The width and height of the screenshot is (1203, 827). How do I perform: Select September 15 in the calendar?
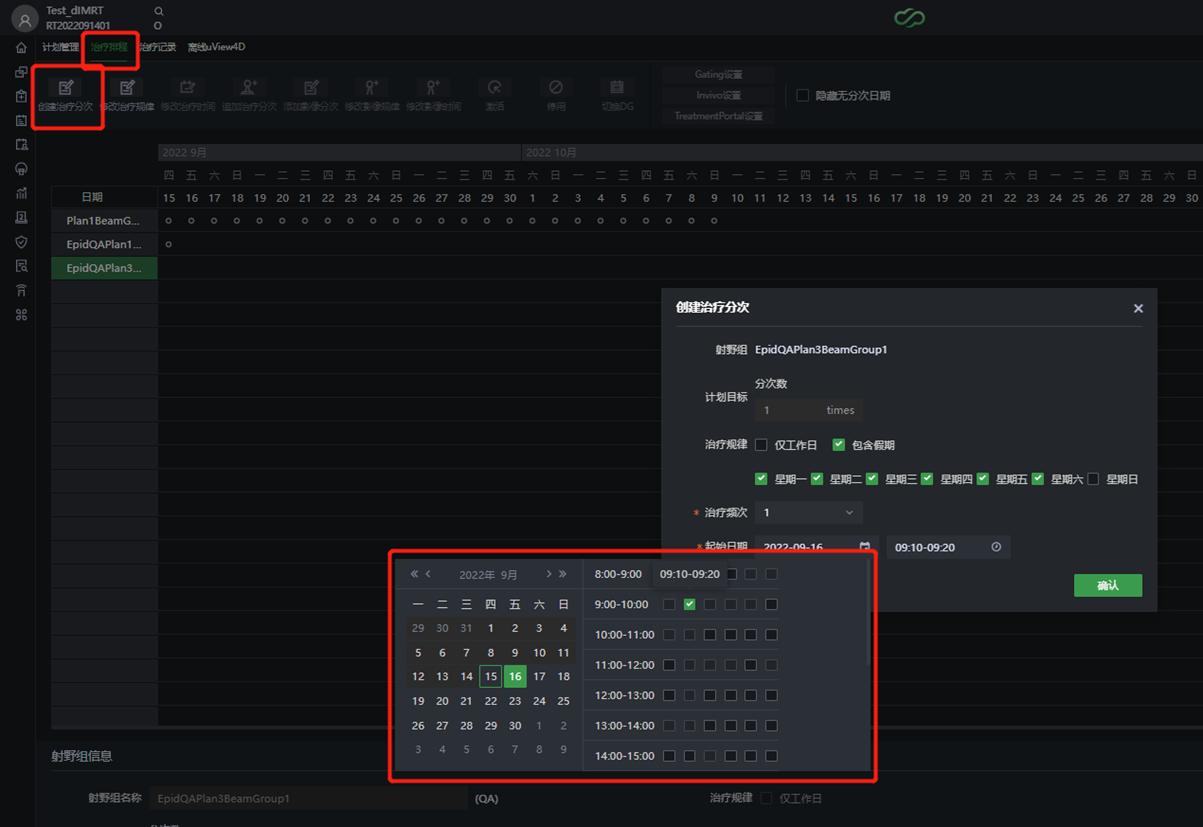point(490,677)
